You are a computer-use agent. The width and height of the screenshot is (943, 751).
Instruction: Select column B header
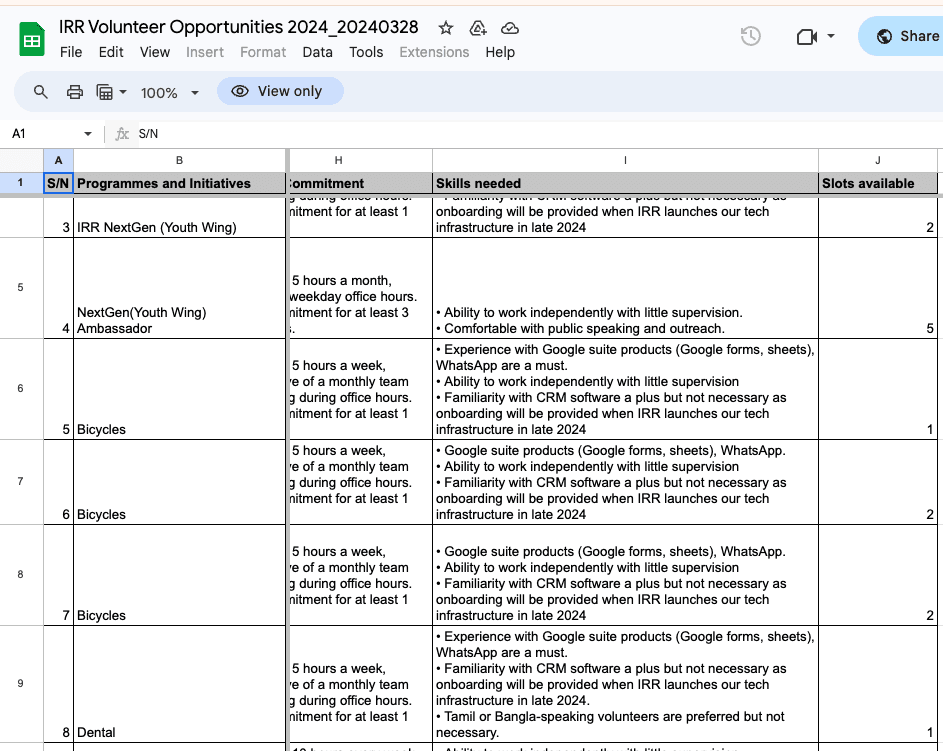coord(179,160)
